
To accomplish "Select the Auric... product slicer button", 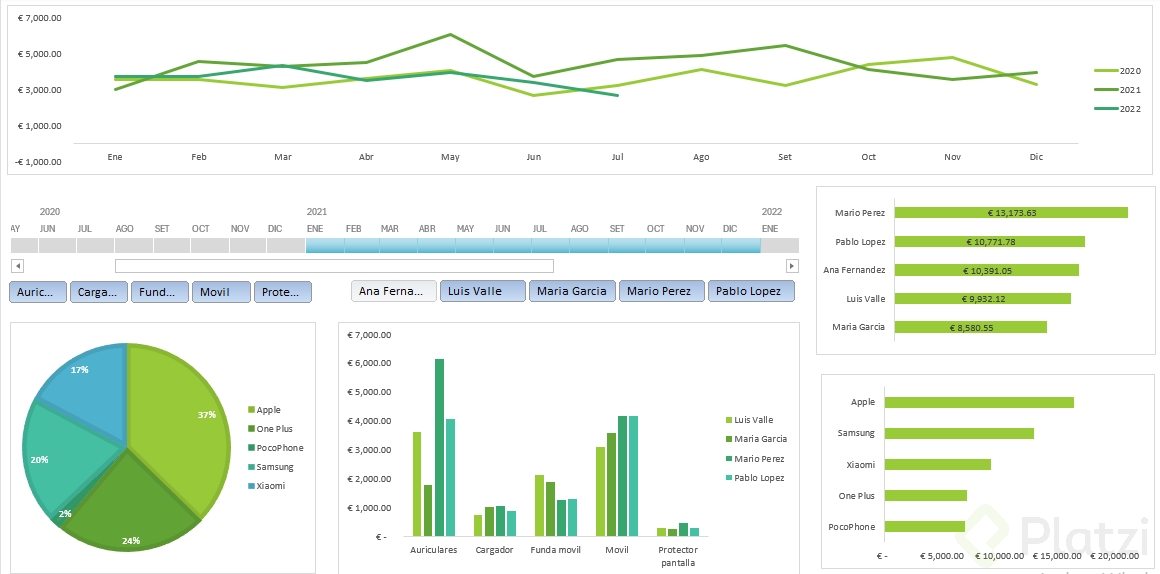I will (x=38, y=291).
